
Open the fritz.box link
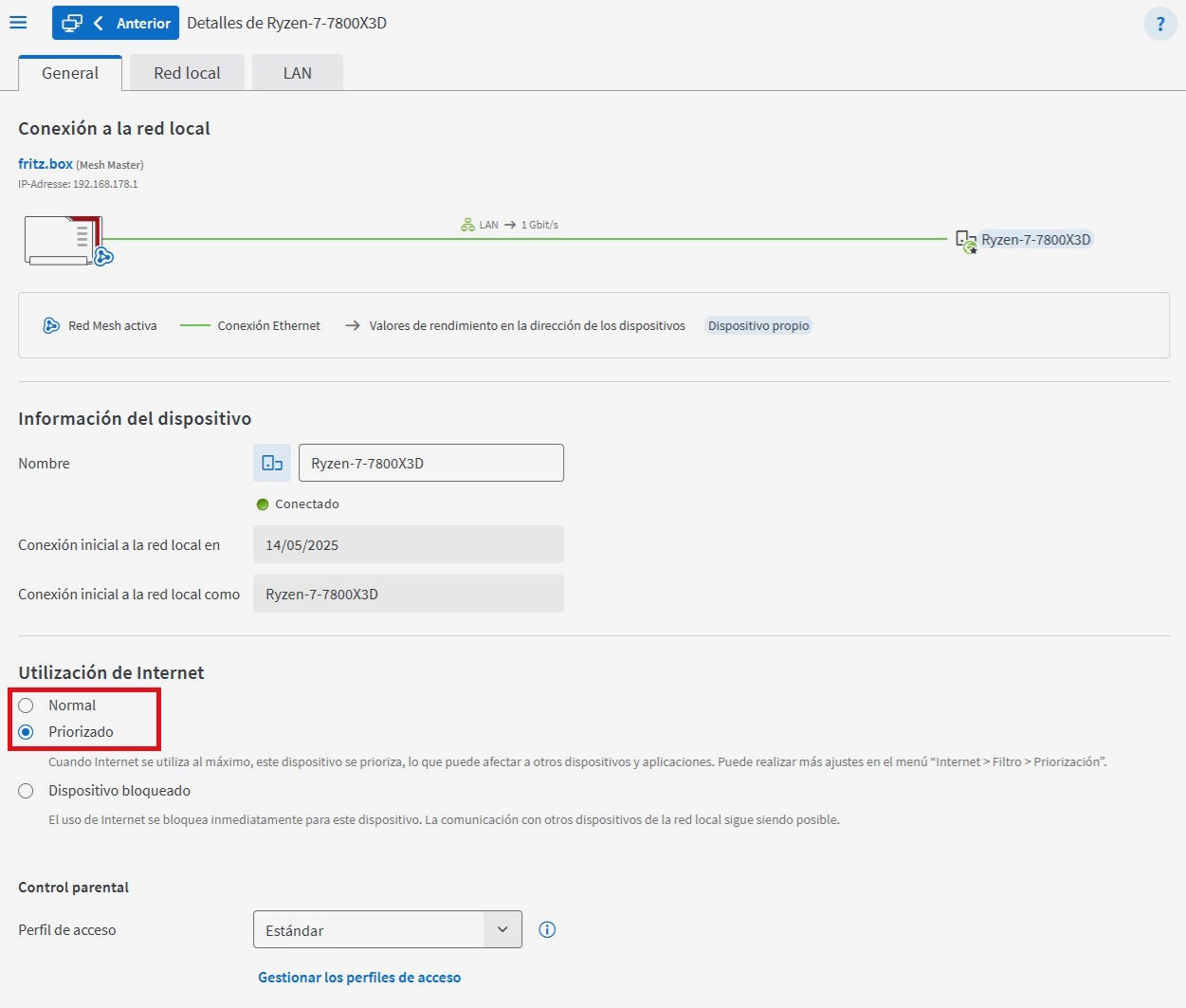[46, 164]
